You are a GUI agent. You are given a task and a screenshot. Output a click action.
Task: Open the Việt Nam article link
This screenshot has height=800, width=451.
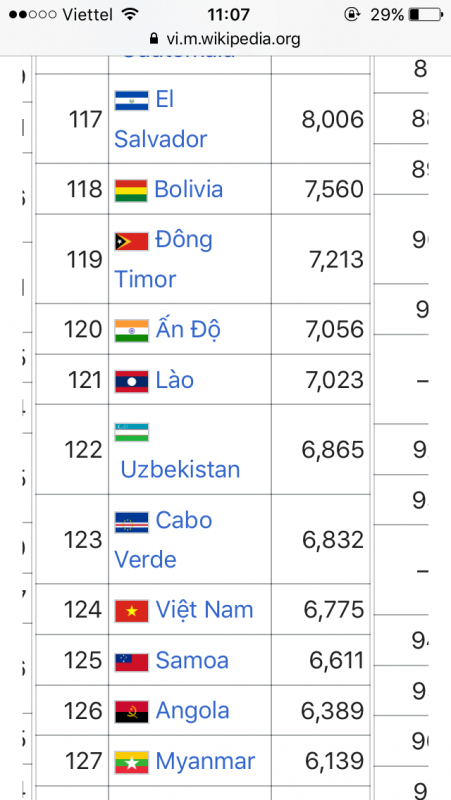coord(204,609)
